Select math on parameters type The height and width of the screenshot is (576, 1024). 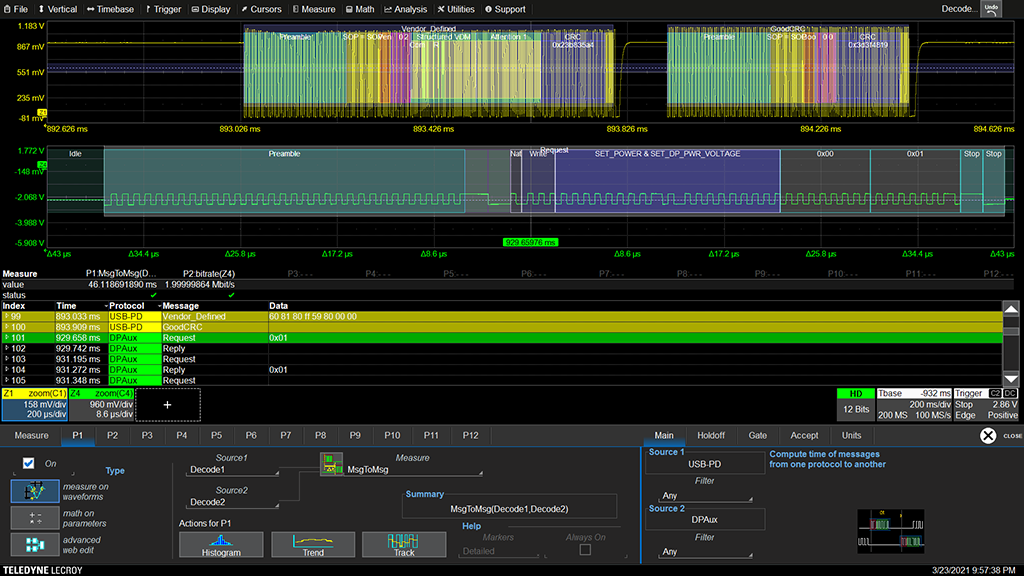point(34,518)
